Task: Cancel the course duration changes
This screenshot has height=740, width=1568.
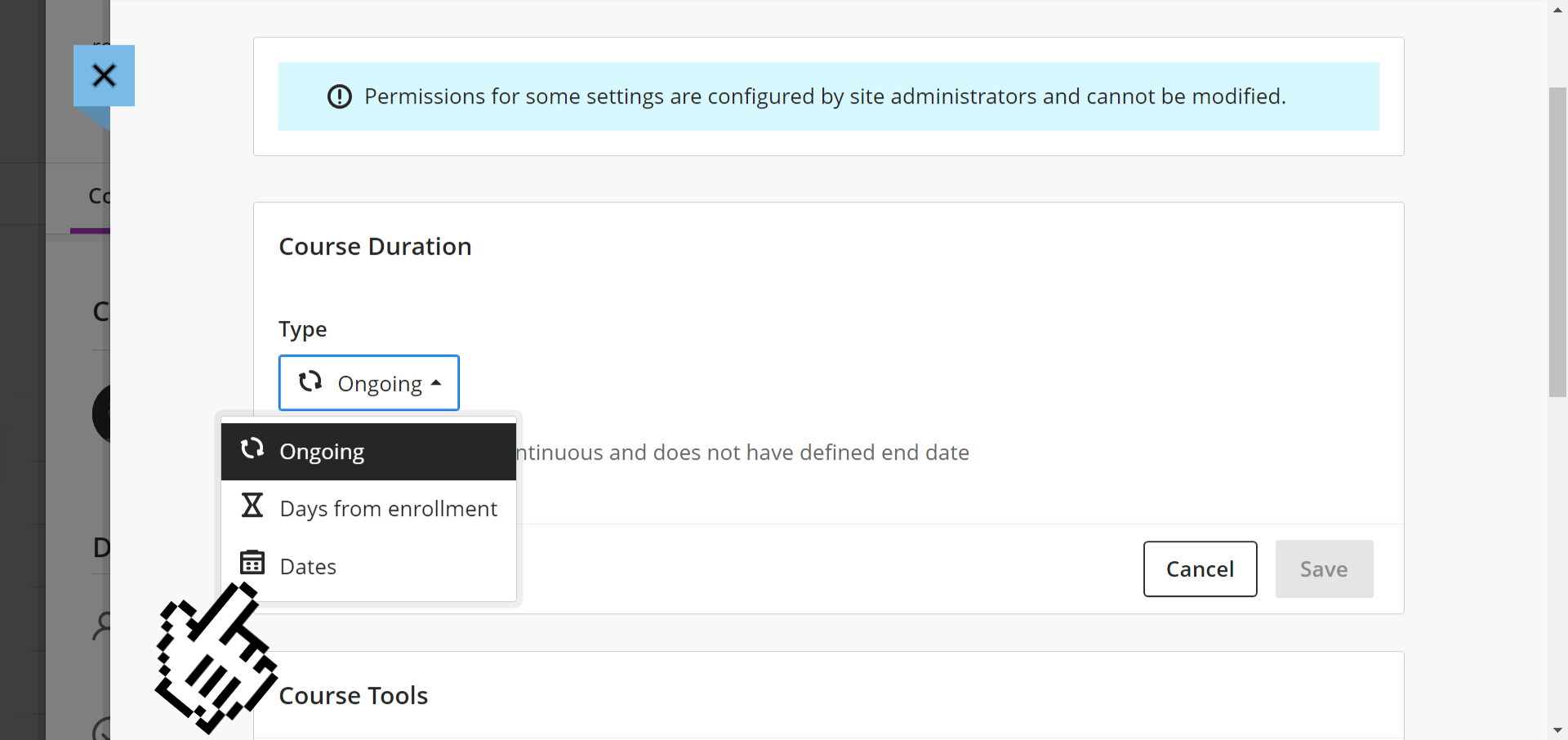Action: [x=1200, y=569]
